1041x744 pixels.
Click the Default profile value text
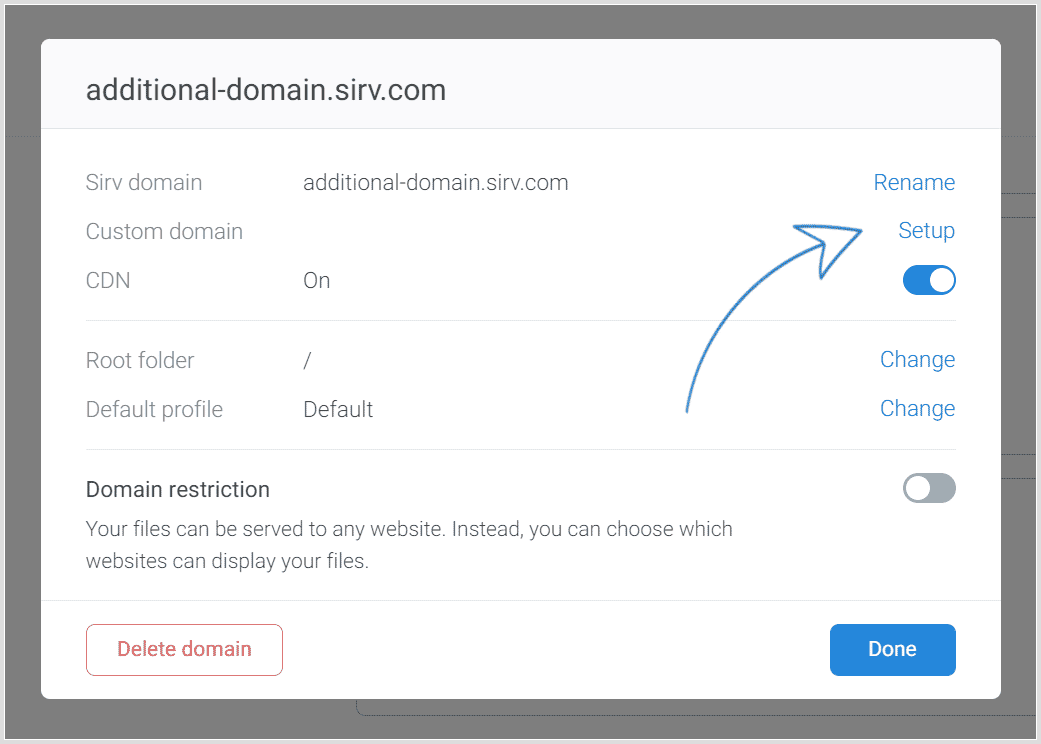point(338,409)
